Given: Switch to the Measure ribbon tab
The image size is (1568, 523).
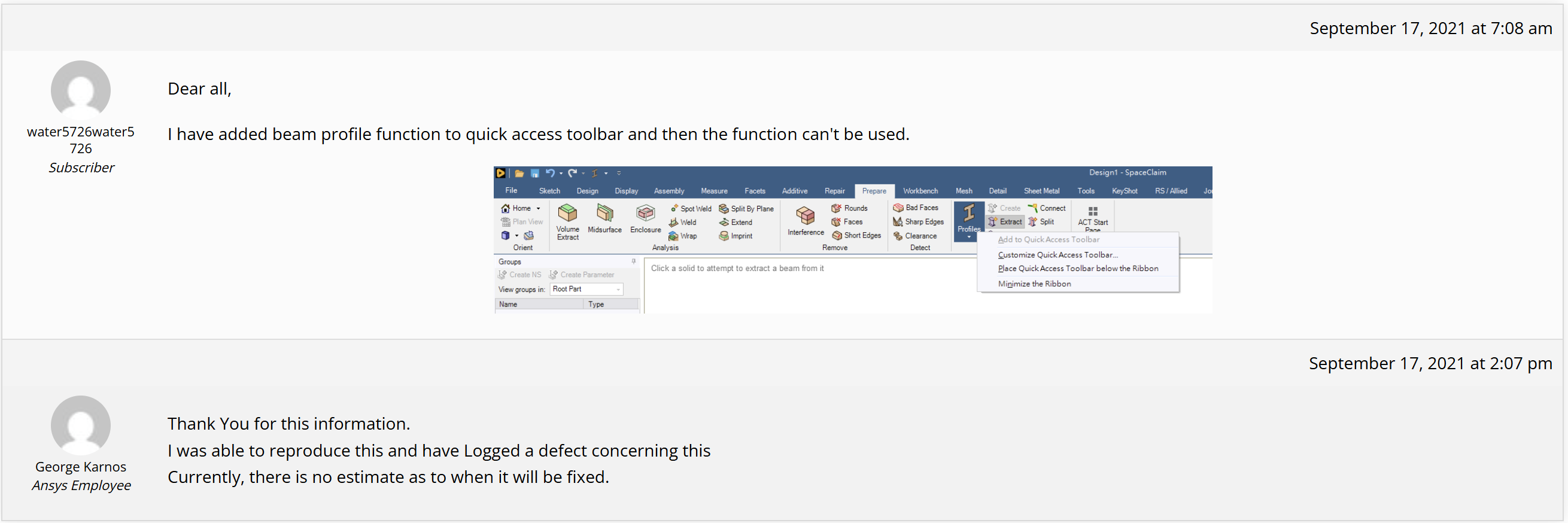Looking at the screenshot, I should click(714, 191).
